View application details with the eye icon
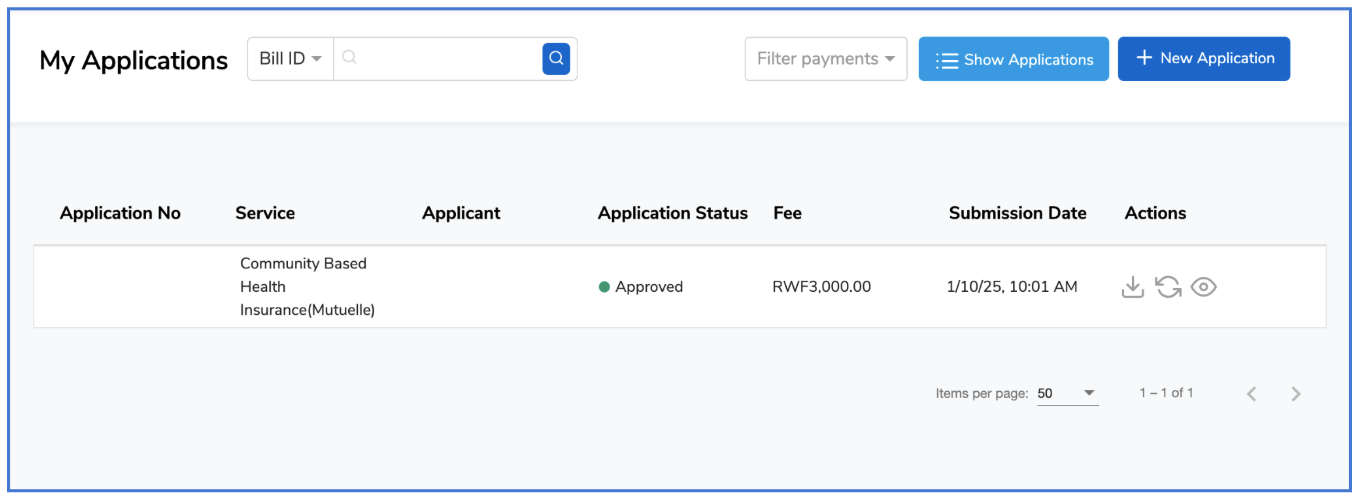 pos(1204,287)
